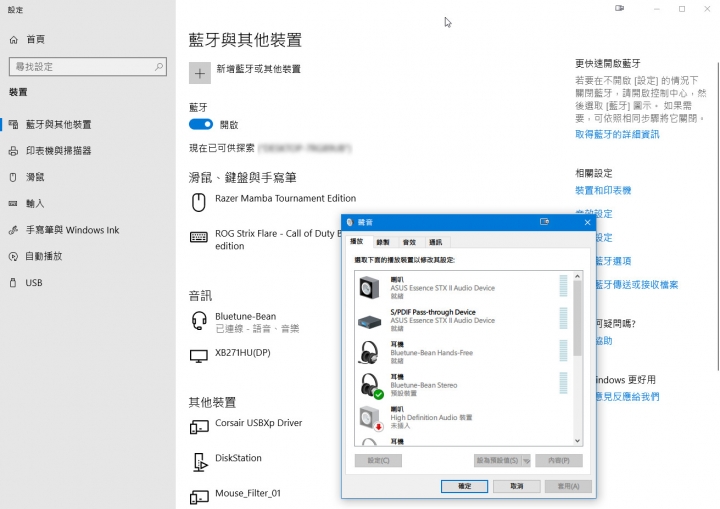The width and height of the screenshot is (720, 509).
Task: Click inside the 尋找設定 search field
Action: point(88,67)
